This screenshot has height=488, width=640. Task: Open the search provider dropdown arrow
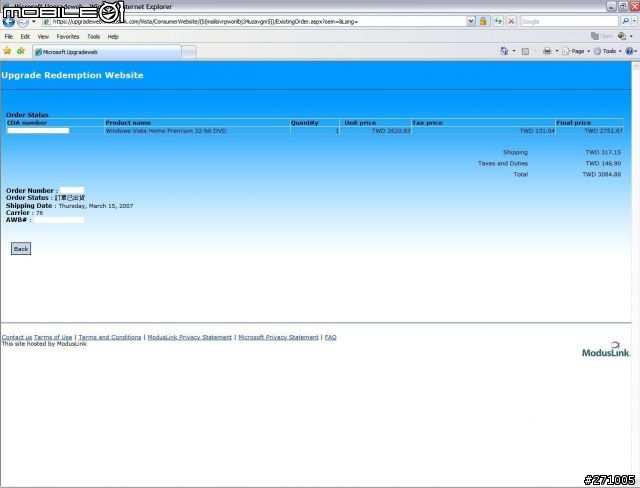(x=635, y=21)
